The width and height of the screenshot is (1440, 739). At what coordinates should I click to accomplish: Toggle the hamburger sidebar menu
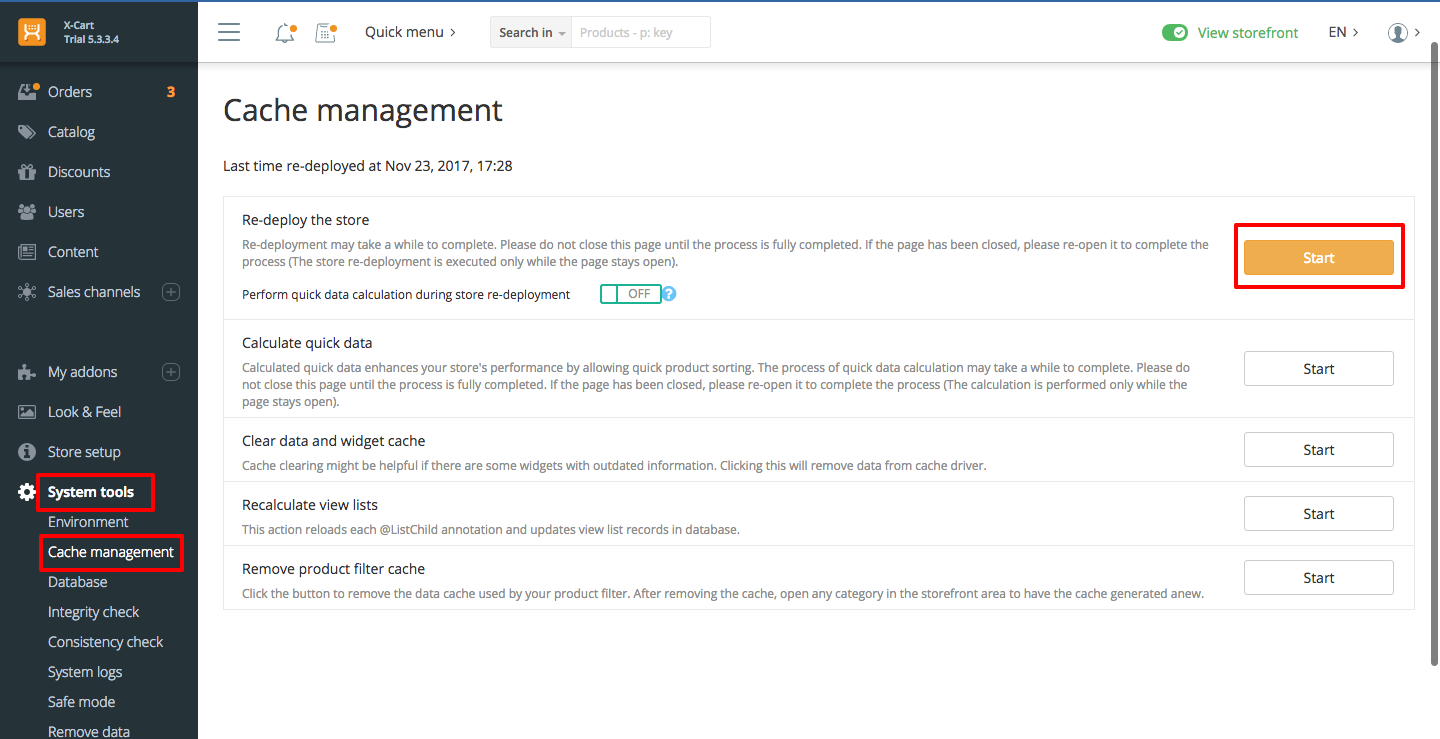coord(229,32)
